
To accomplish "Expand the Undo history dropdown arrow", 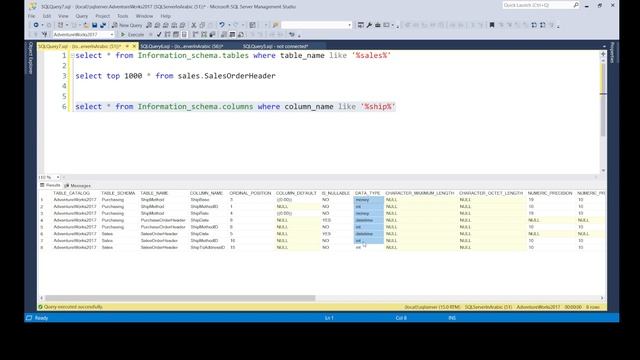I will 229,25.
